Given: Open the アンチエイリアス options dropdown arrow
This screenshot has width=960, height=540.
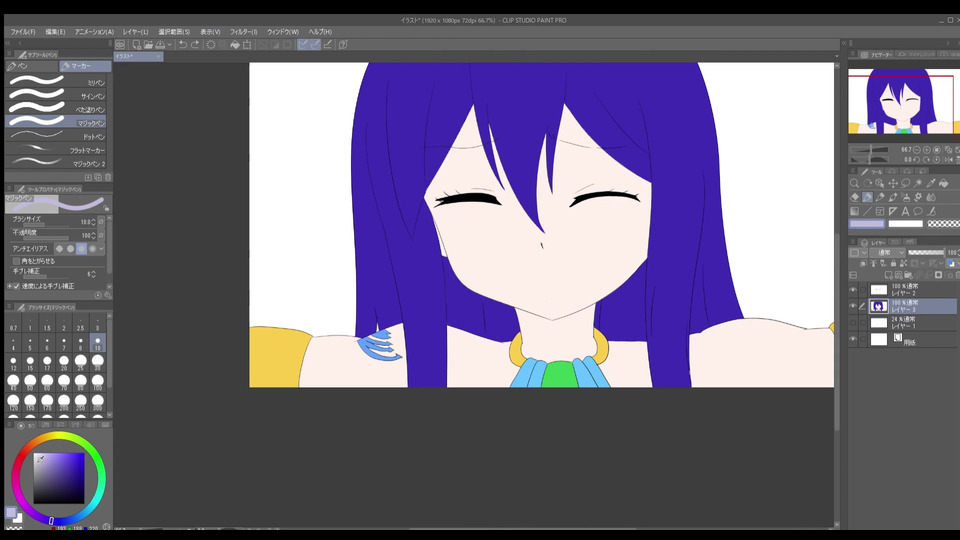Looking at the screenshot, I should click(x=101, y=249).
